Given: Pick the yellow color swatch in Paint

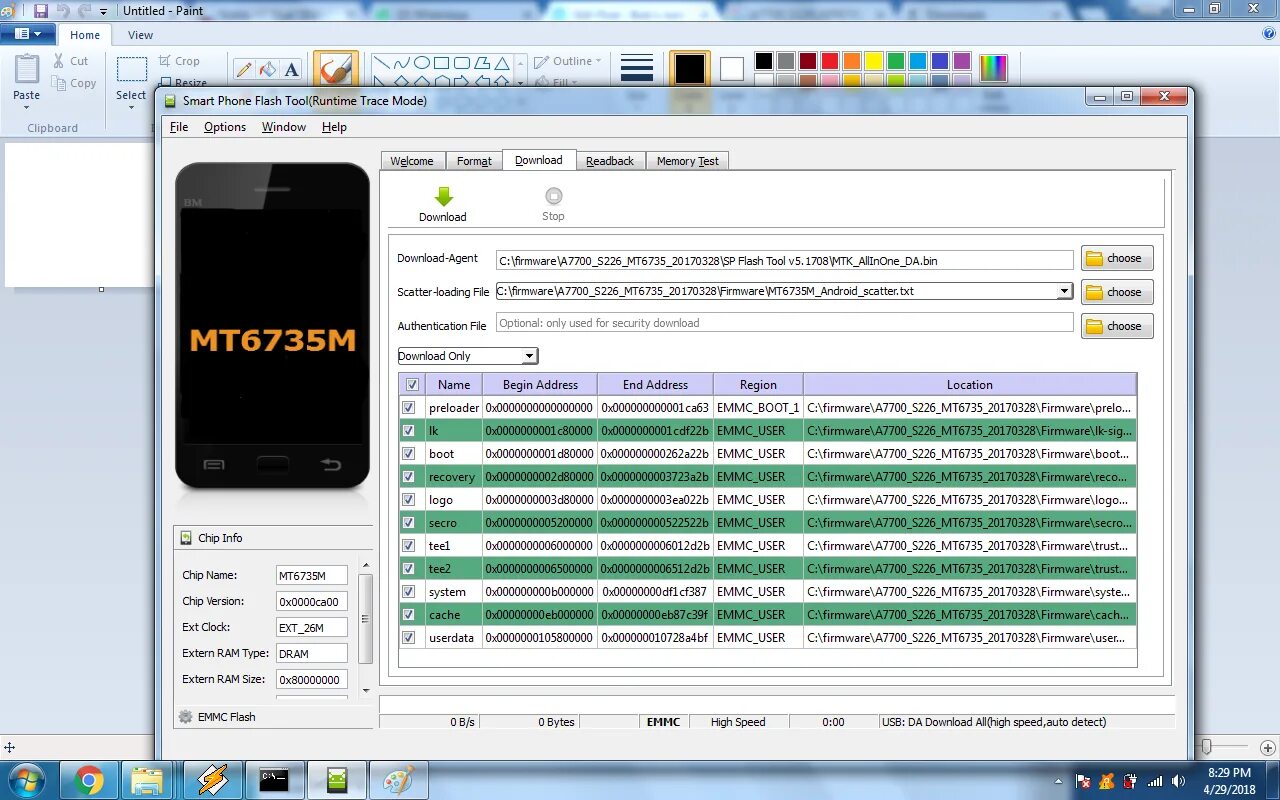Looking at the screenshot, I should [874, 61].
